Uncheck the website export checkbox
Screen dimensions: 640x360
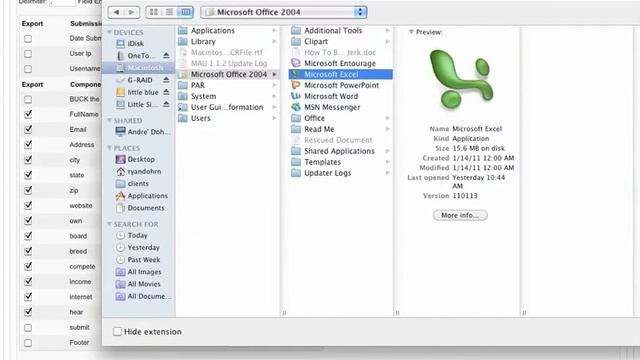click(28, 205)
